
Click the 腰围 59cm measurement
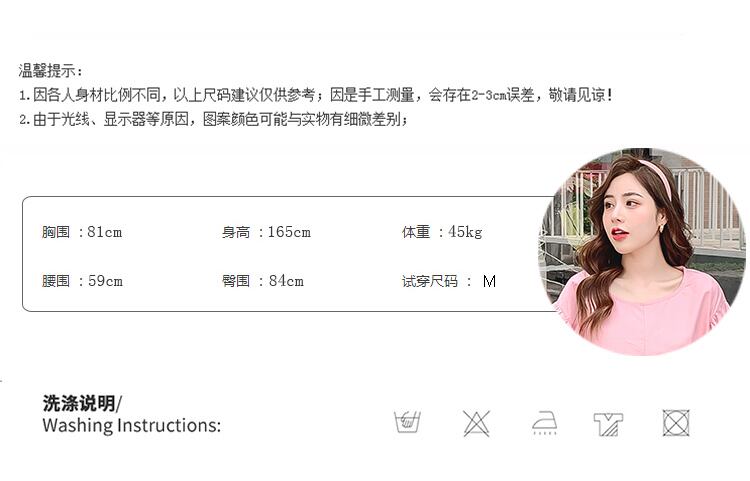[x=82, y=281]
